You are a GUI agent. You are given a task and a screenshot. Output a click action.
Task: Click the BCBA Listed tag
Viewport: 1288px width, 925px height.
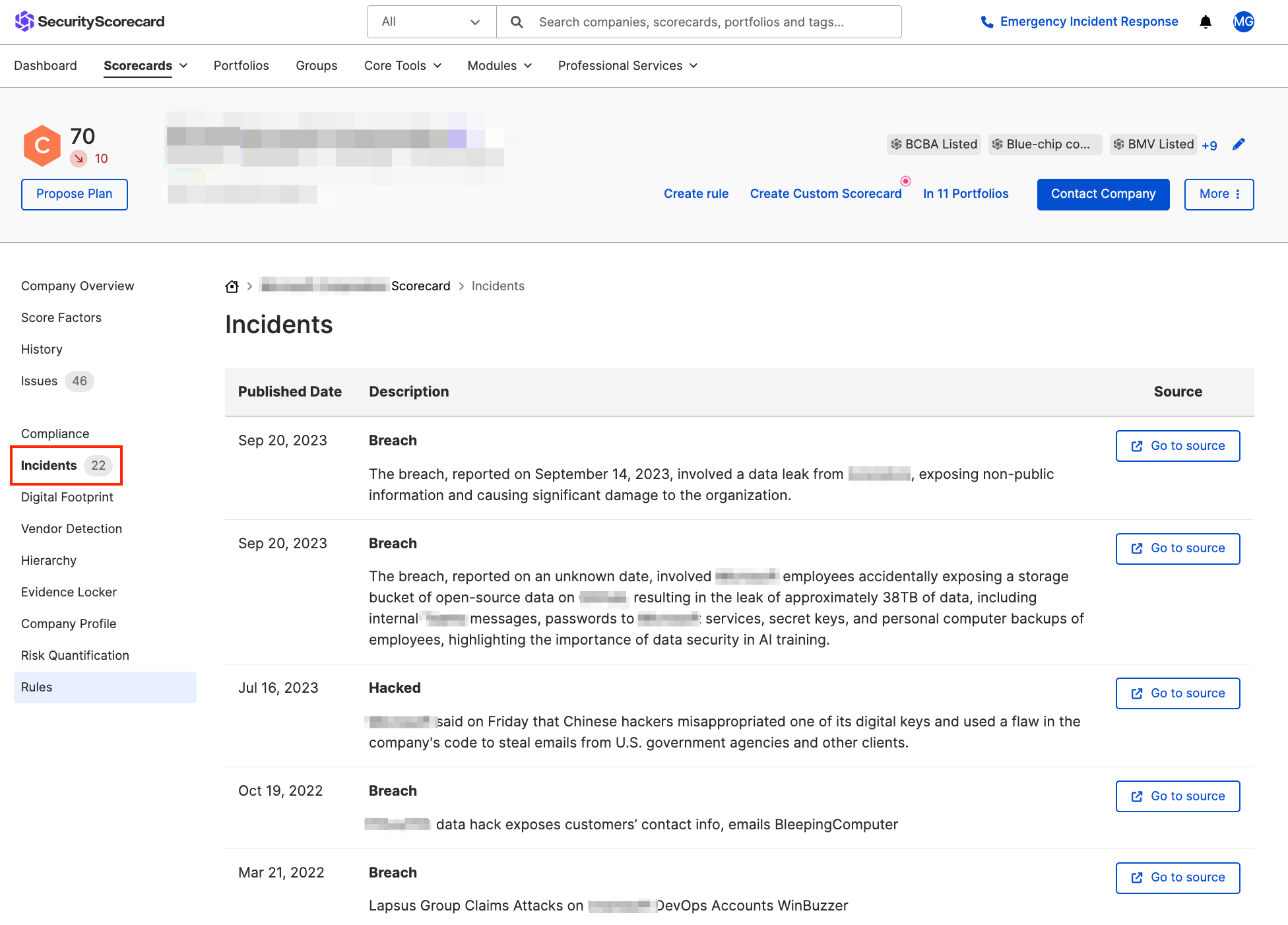934,144
